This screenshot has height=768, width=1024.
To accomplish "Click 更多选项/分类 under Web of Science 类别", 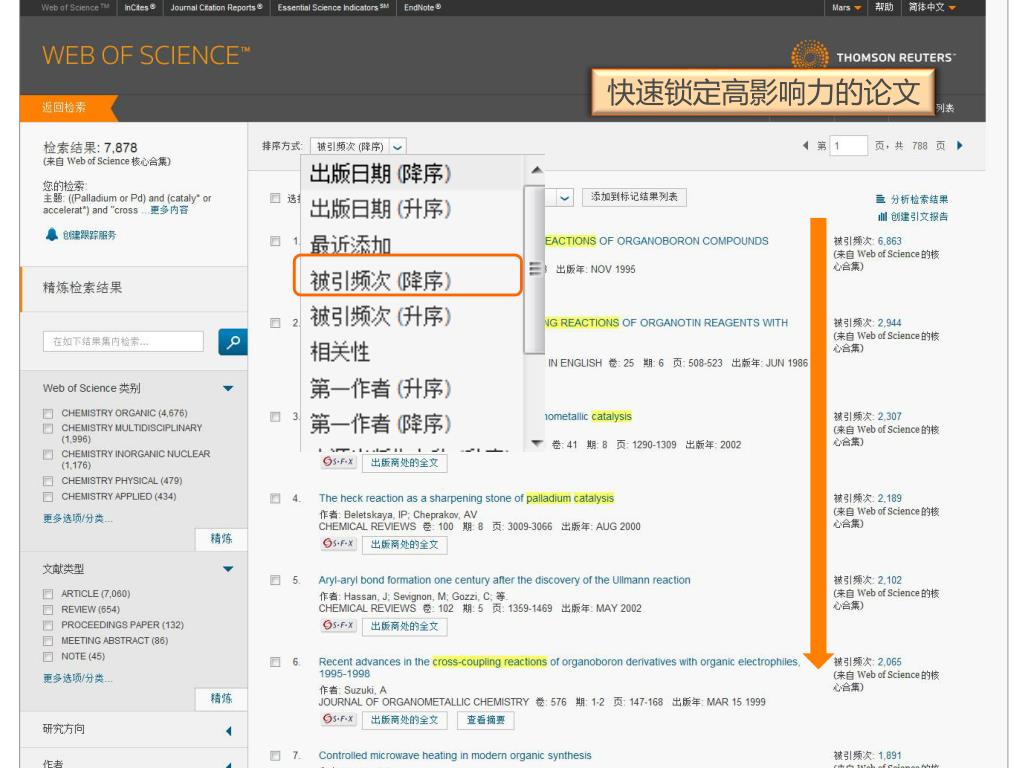I will (x=78, y=519).
